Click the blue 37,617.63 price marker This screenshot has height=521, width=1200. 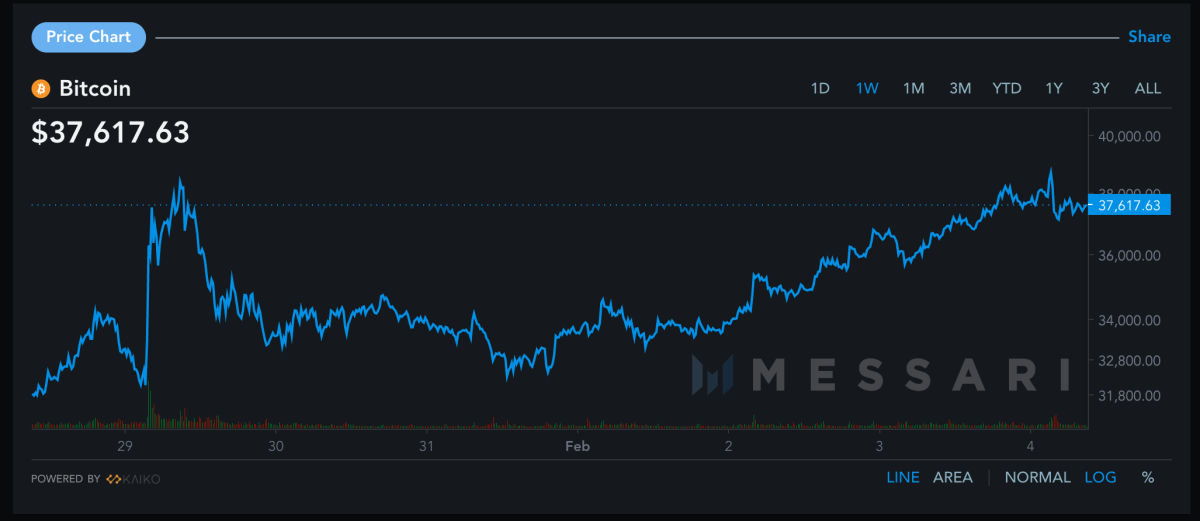[1128, 205]
